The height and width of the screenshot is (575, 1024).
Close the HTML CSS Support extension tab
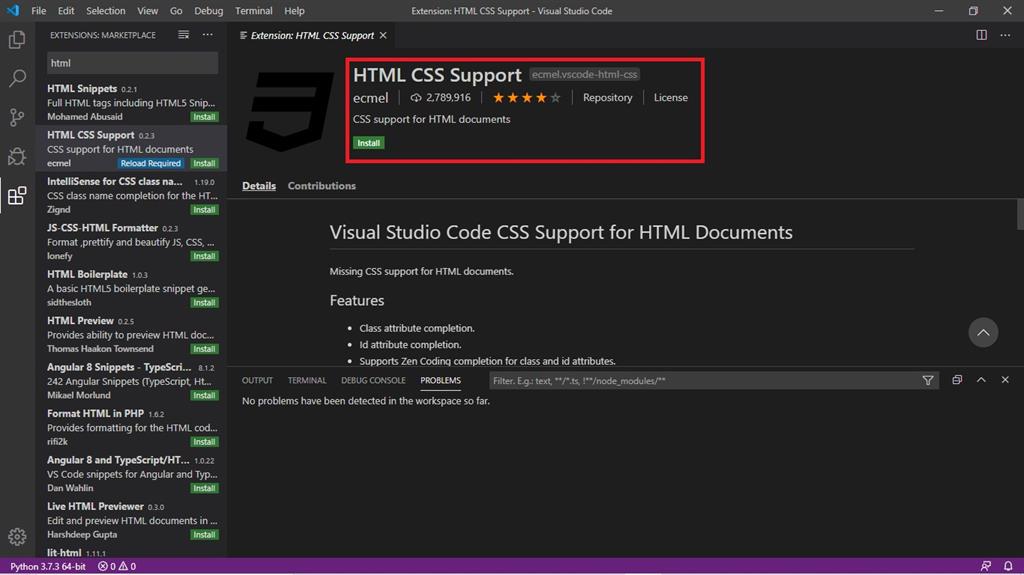[x=383, y=35]
